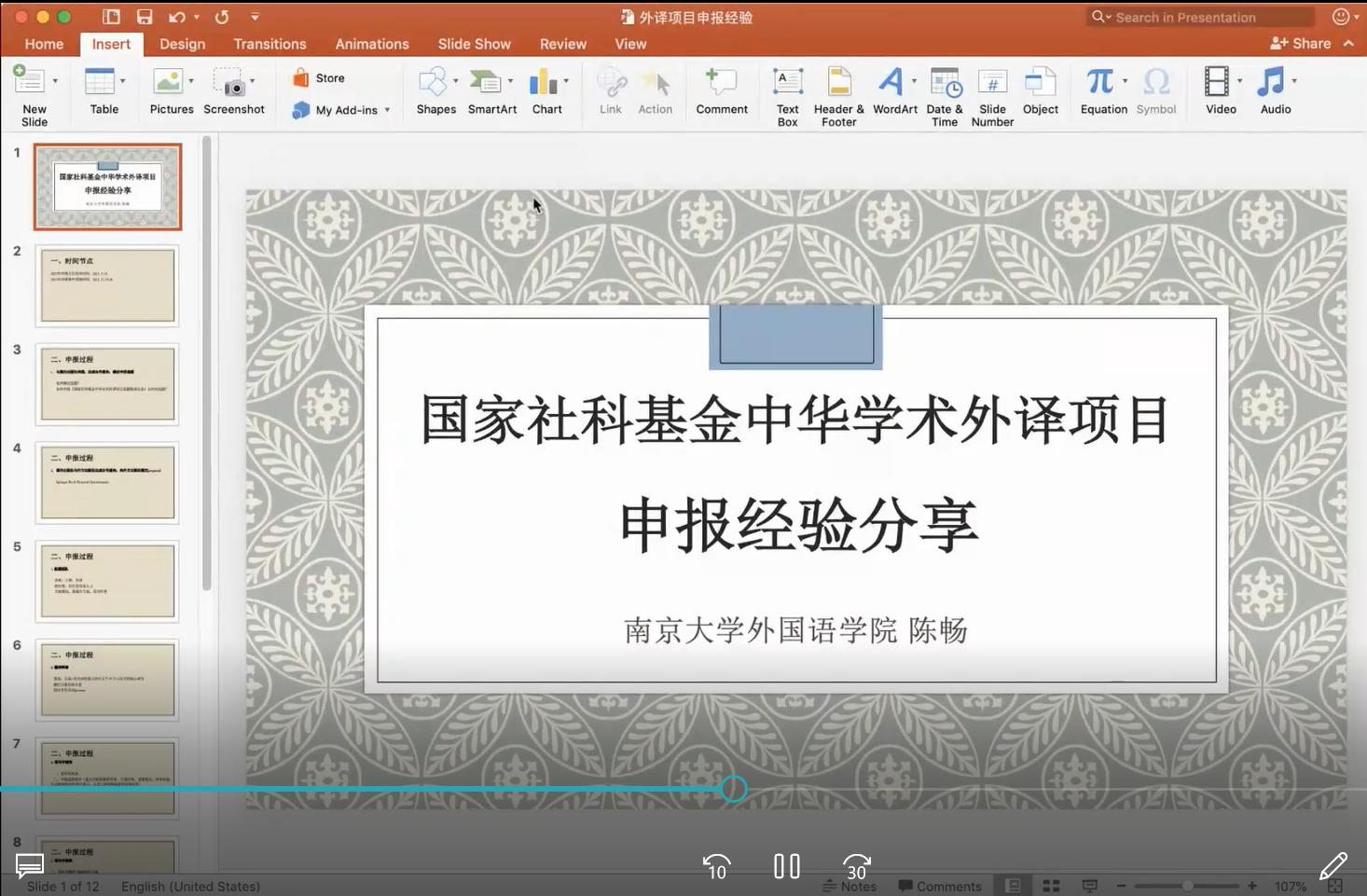Expand the Shapes dropdown arrow
The height and width of the screenshot is (896, 1367).
click(x=456, y=81)
